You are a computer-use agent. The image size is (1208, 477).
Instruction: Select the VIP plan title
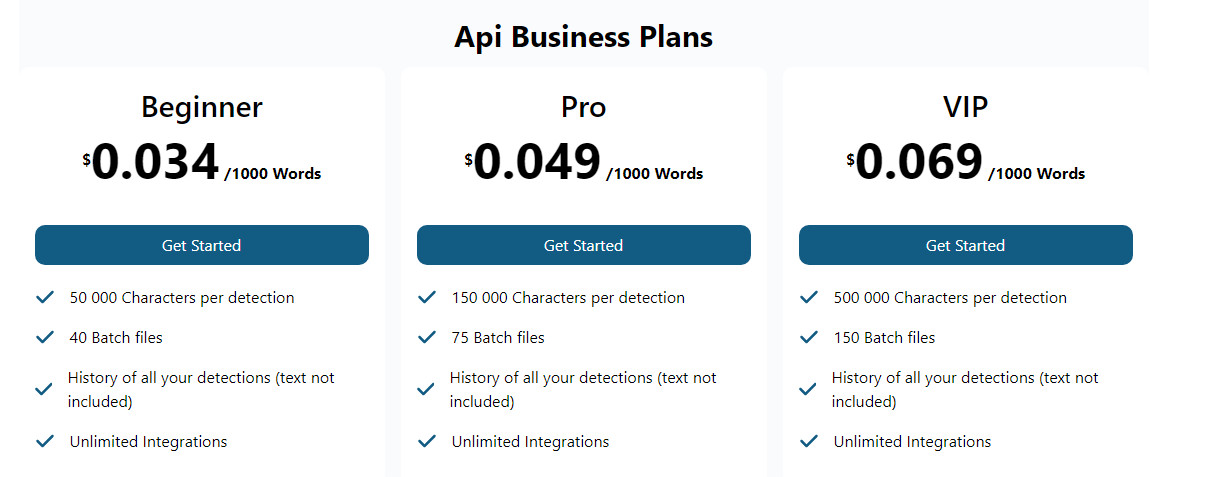click(x=966, y=107)
